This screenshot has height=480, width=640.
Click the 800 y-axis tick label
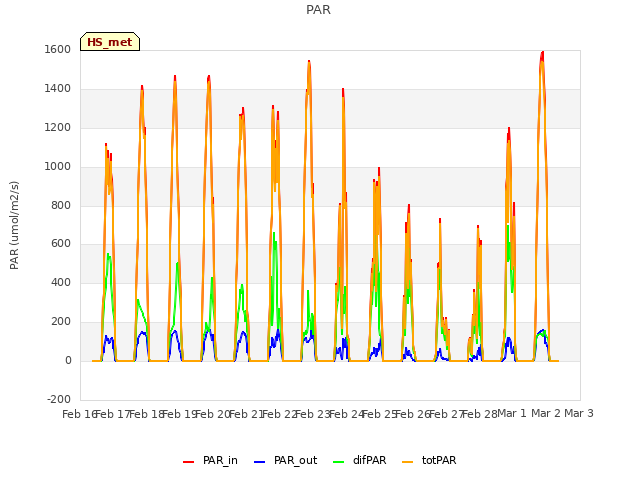point(61,205)
